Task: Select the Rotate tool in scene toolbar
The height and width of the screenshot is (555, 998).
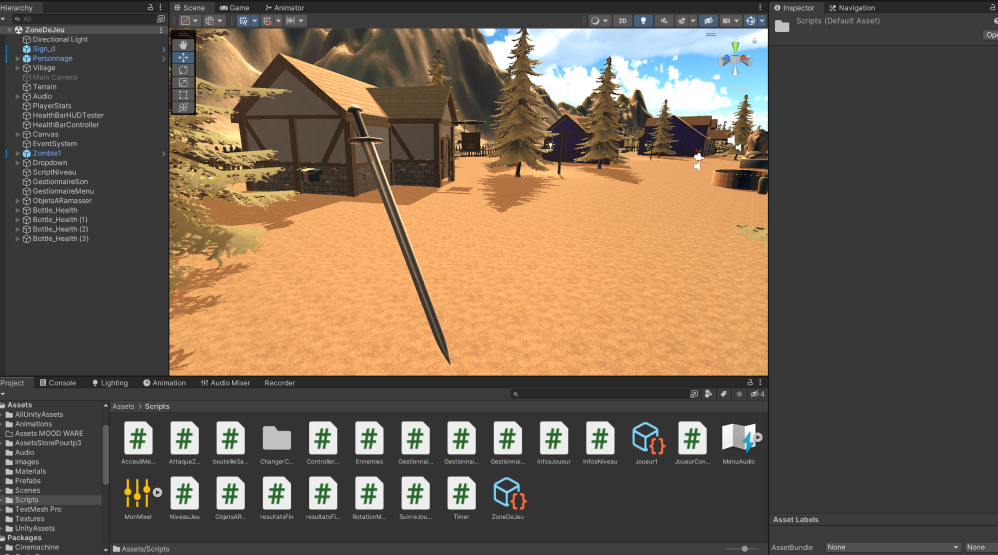Action: 183,70
